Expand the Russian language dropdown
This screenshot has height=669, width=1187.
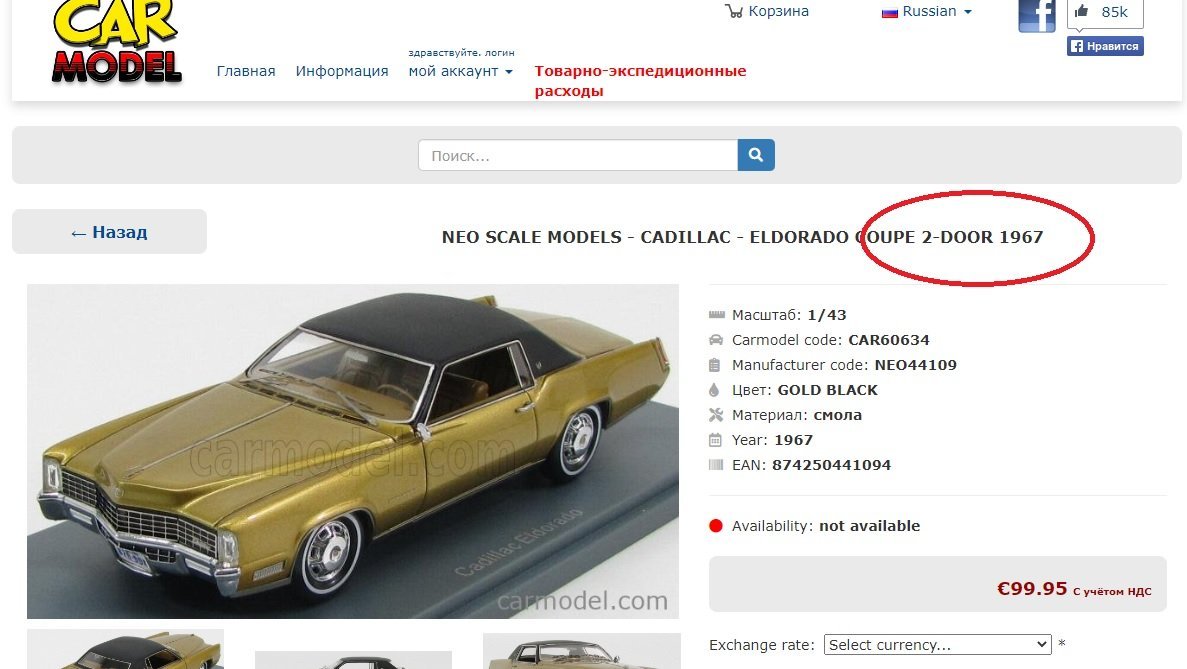tap(927, 11)
